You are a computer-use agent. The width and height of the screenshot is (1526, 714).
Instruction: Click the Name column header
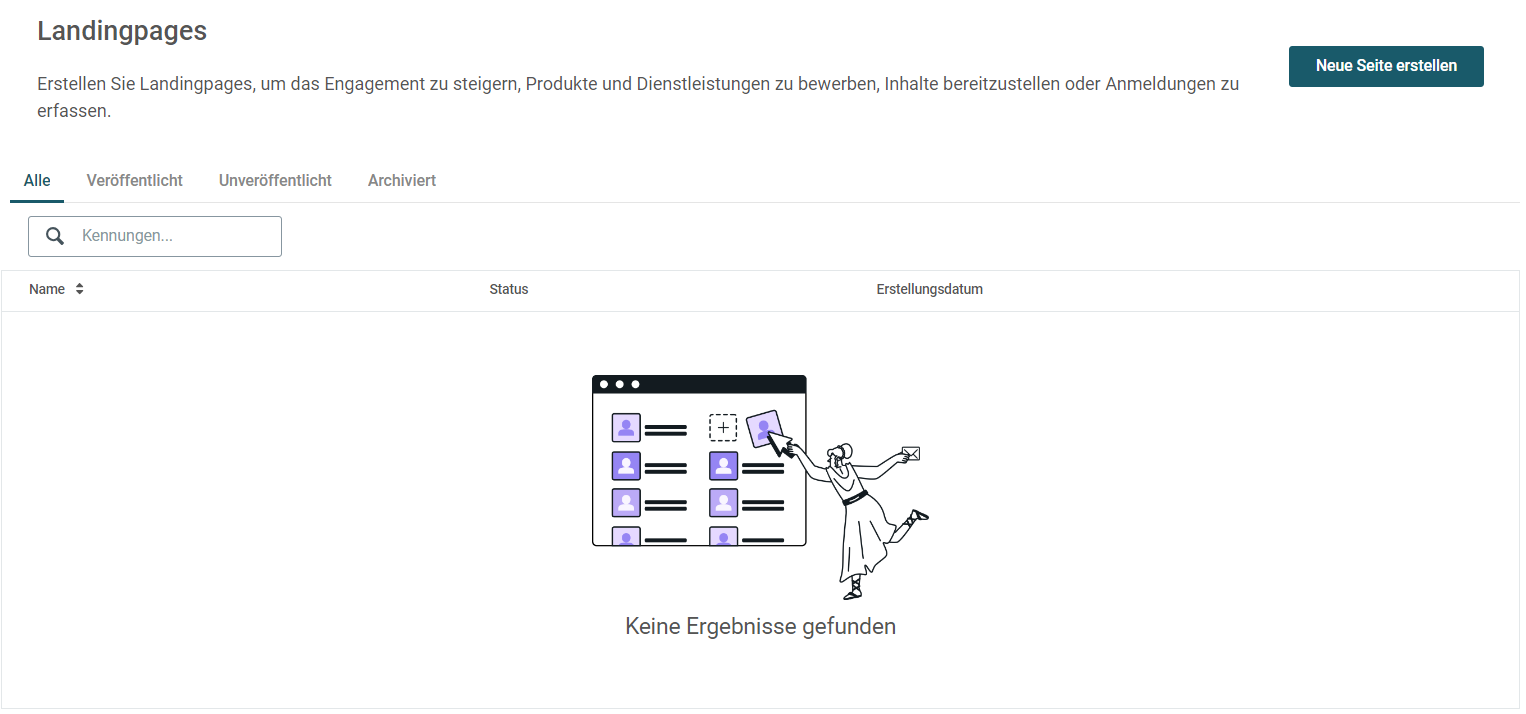click(47, 289)
